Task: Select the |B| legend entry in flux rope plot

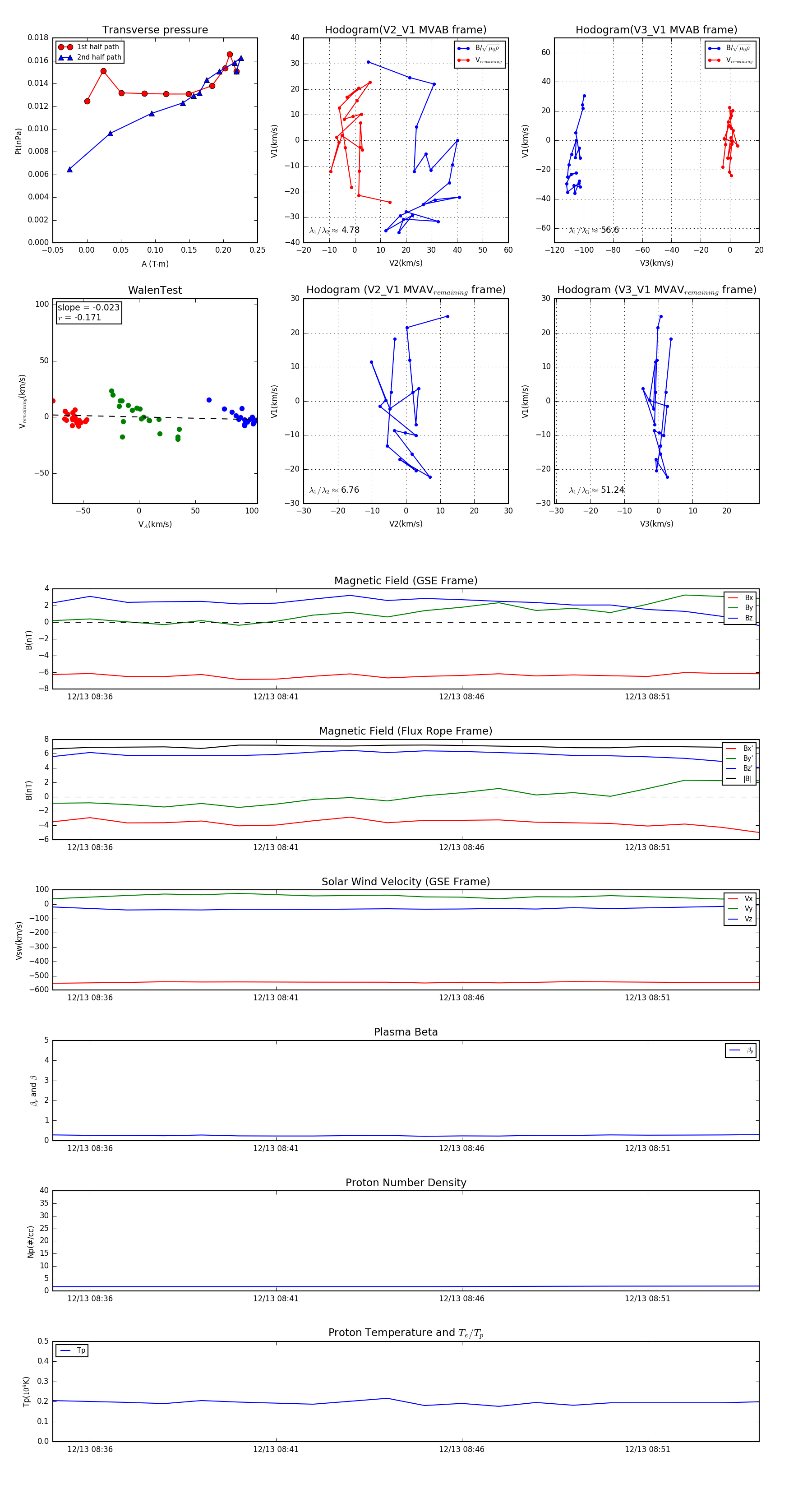Action: tap(740, 779)
